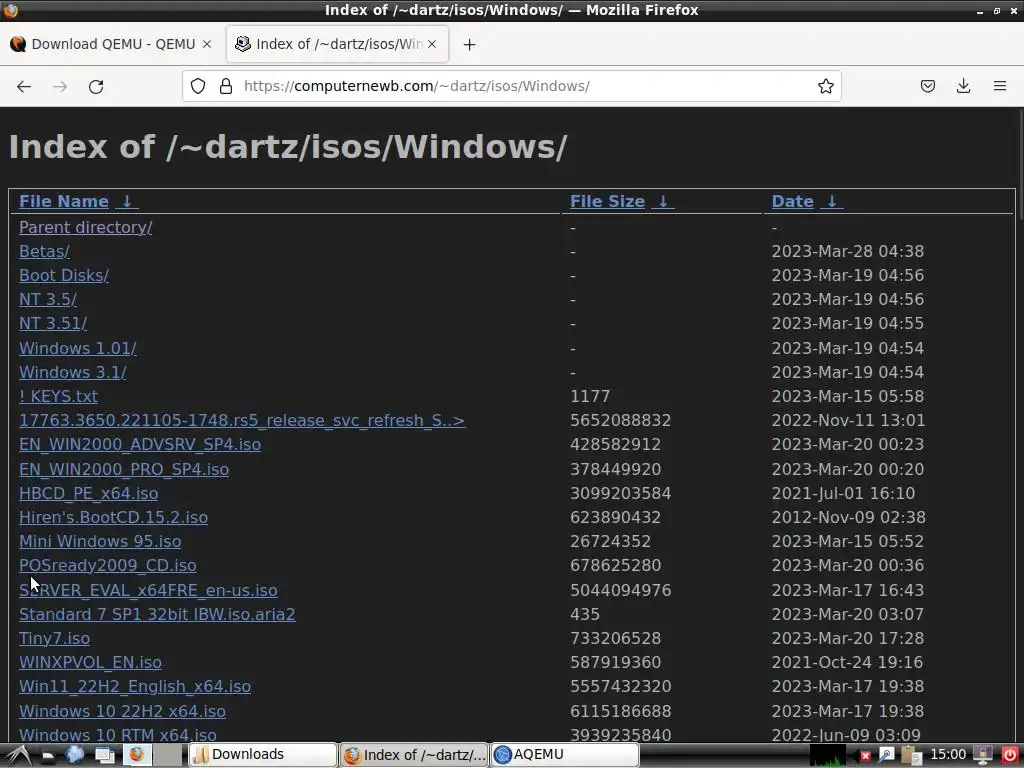The height and width of the screenshot is (768, 1024).
Task: Click the forward navigation arrow
Action: pyautogui.click(x=60, y=86)
